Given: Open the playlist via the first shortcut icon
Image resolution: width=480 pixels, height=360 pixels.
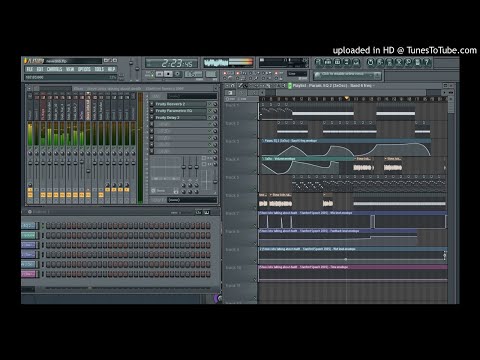Looking at the screenshot, I should pyautogui.click(x=318, y=62).
